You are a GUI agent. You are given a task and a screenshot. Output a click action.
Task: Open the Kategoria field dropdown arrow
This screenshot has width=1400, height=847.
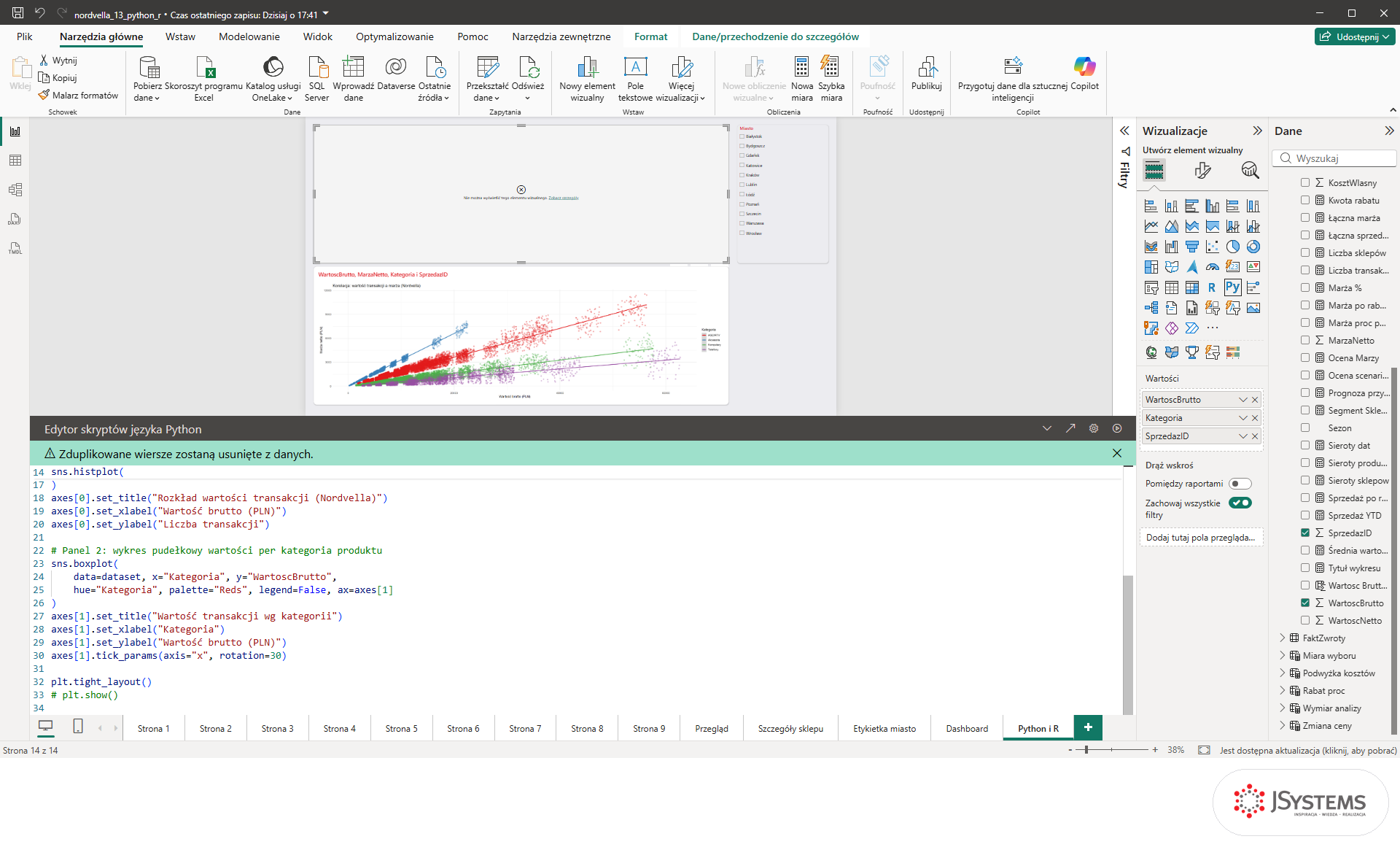[1243, 418]
